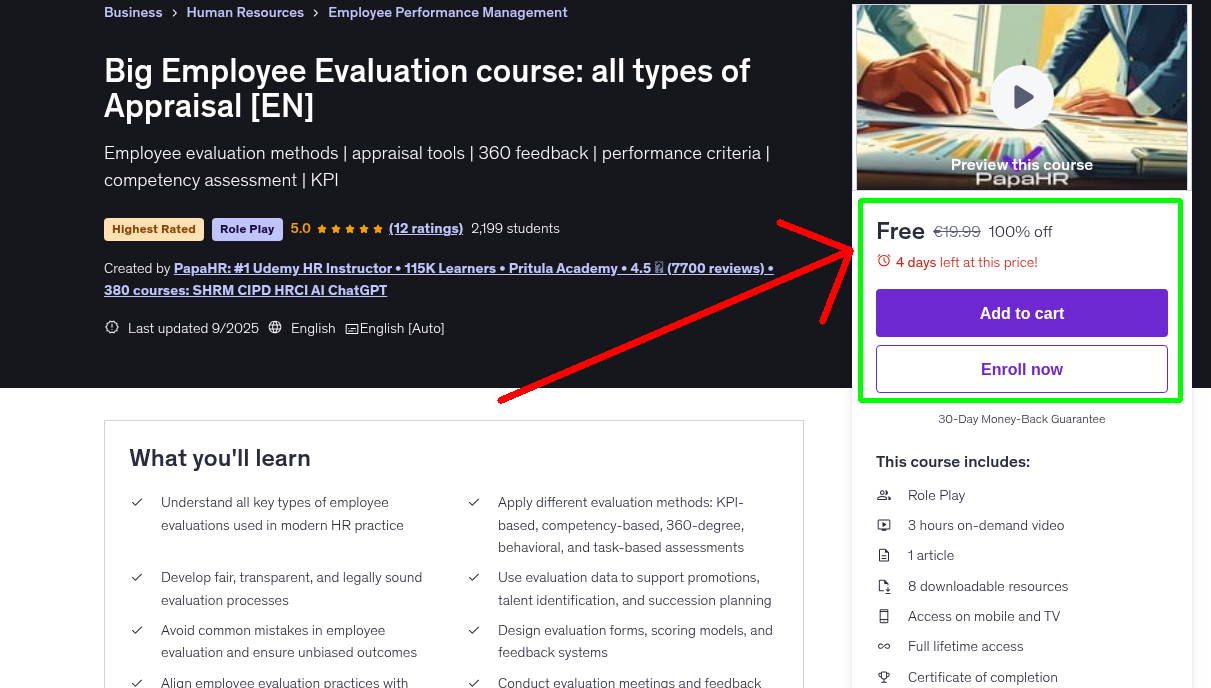
Task: Open the 12 ratings link
Action: click(426, 228)
